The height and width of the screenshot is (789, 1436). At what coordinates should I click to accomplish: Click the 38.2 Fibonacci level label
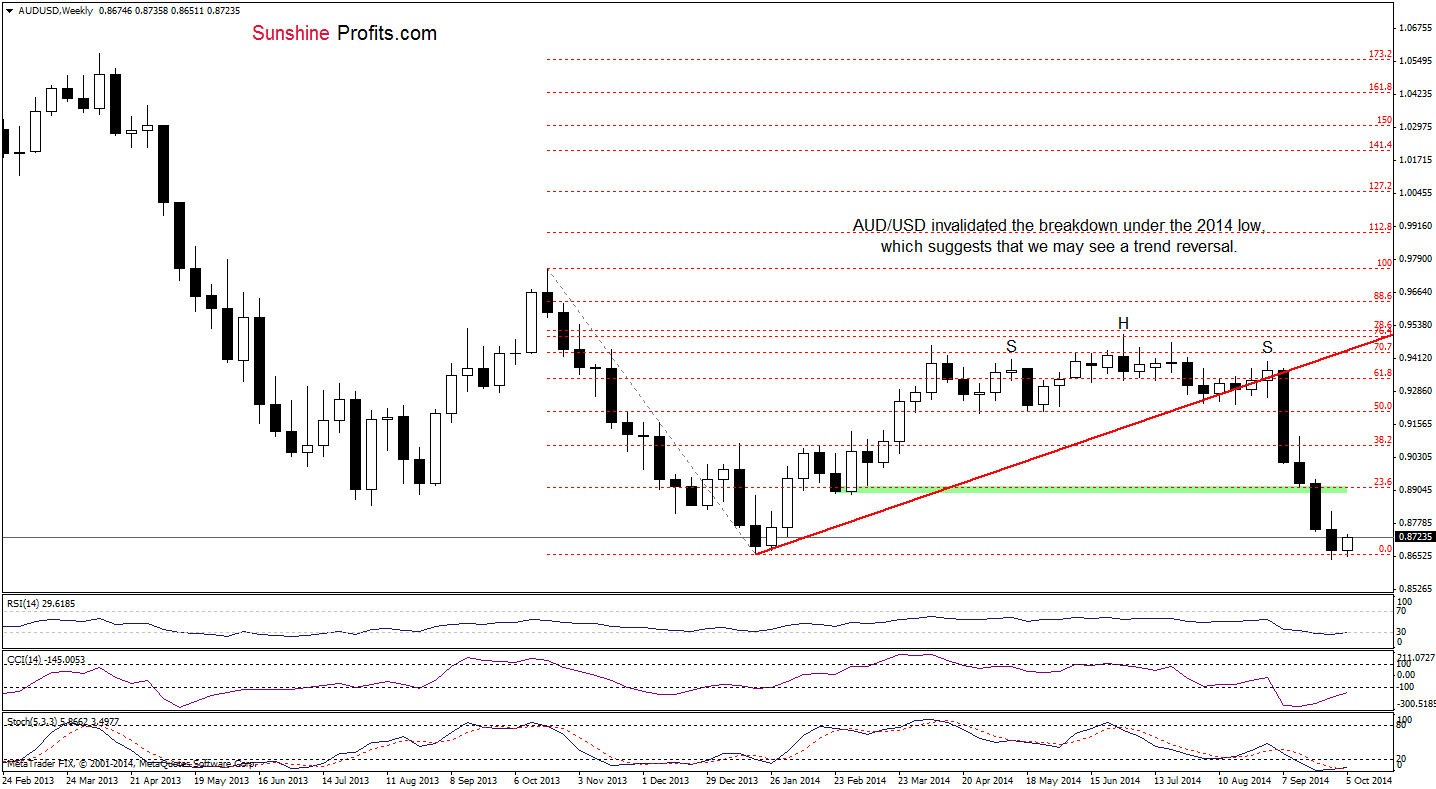click(x=1383, y=440)
